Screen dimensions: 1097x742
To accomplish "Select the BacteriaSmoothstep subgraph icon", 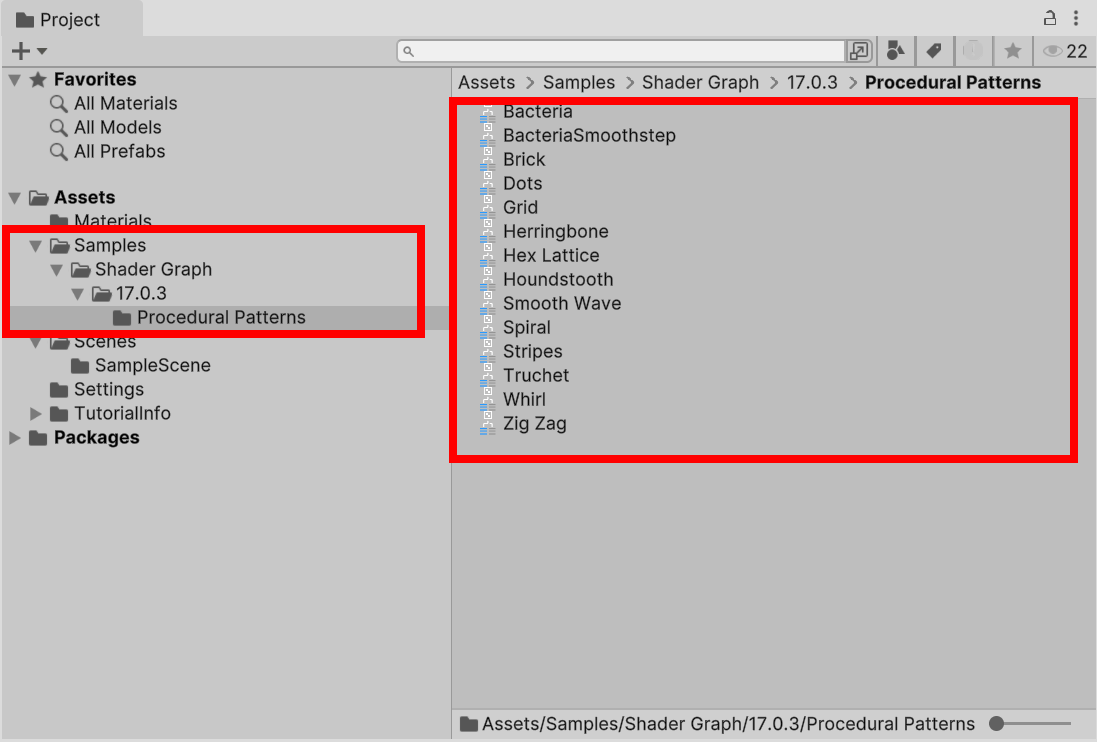I will point(488,136).
